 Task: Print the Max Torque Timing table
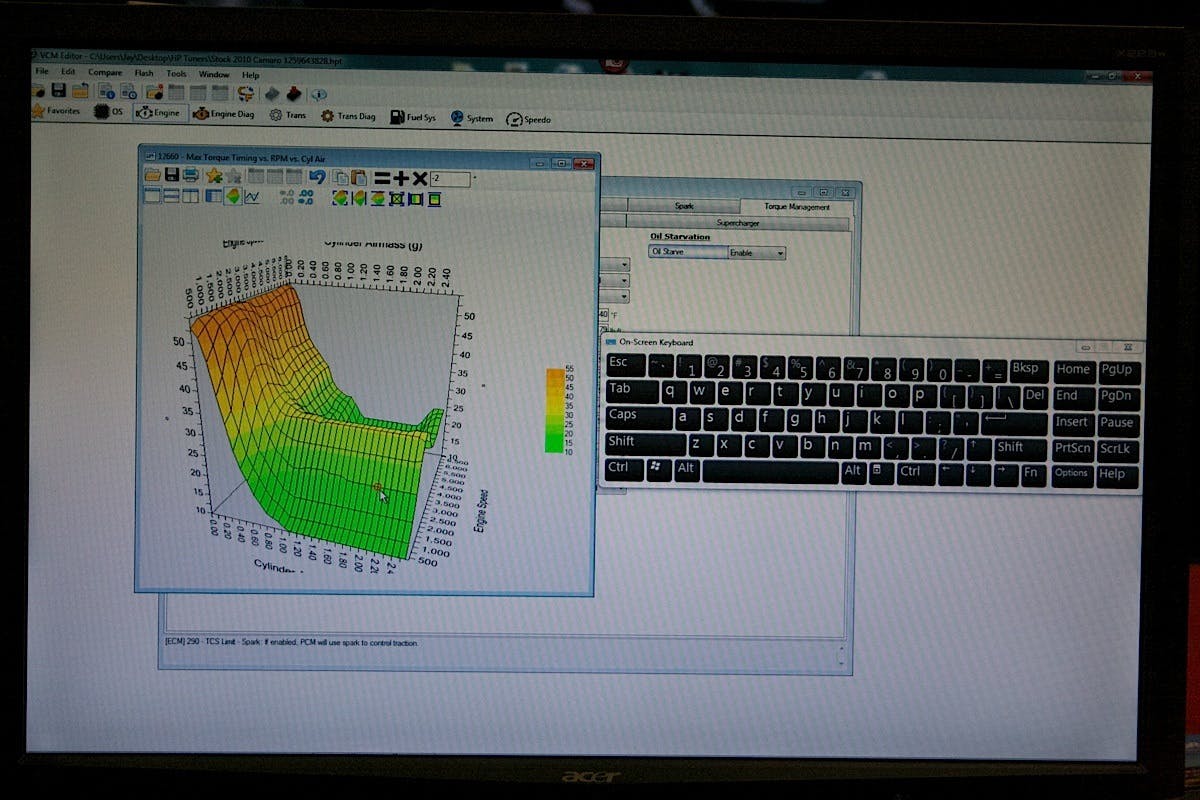coord(190,175)
